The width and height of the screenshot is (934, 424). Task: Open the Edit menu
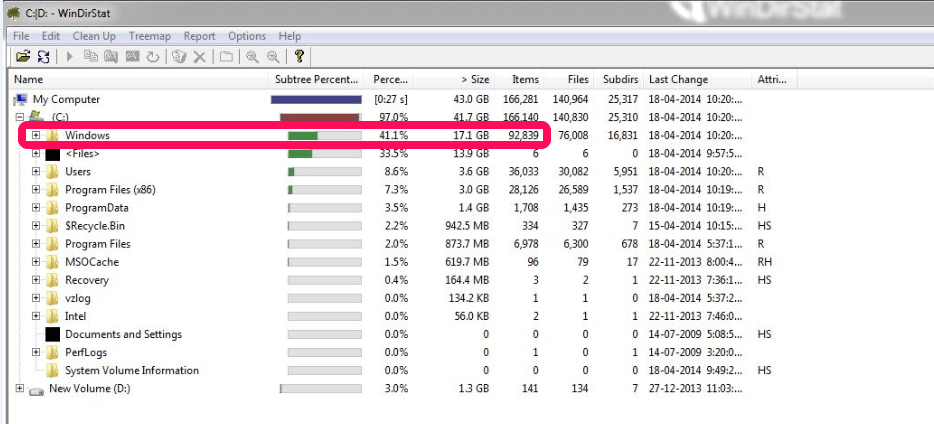[51, 36]
